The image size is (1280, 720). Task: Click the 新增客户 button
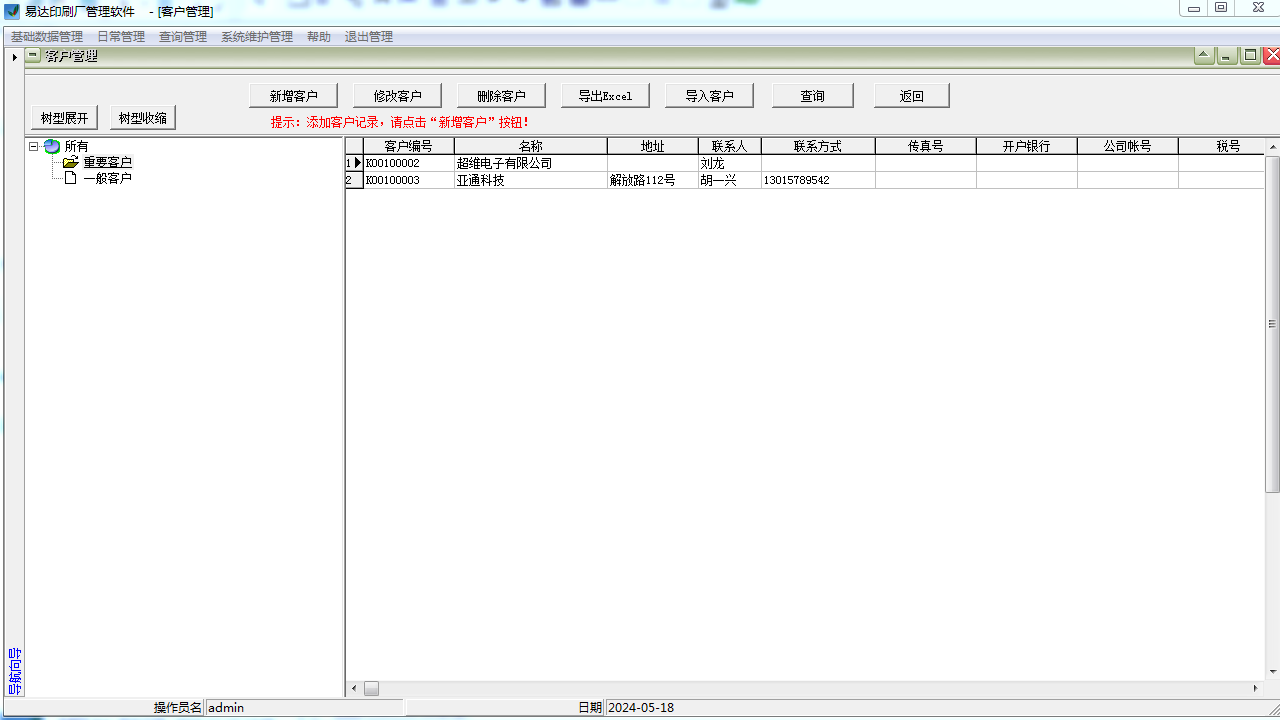click(x=294, y=96)
